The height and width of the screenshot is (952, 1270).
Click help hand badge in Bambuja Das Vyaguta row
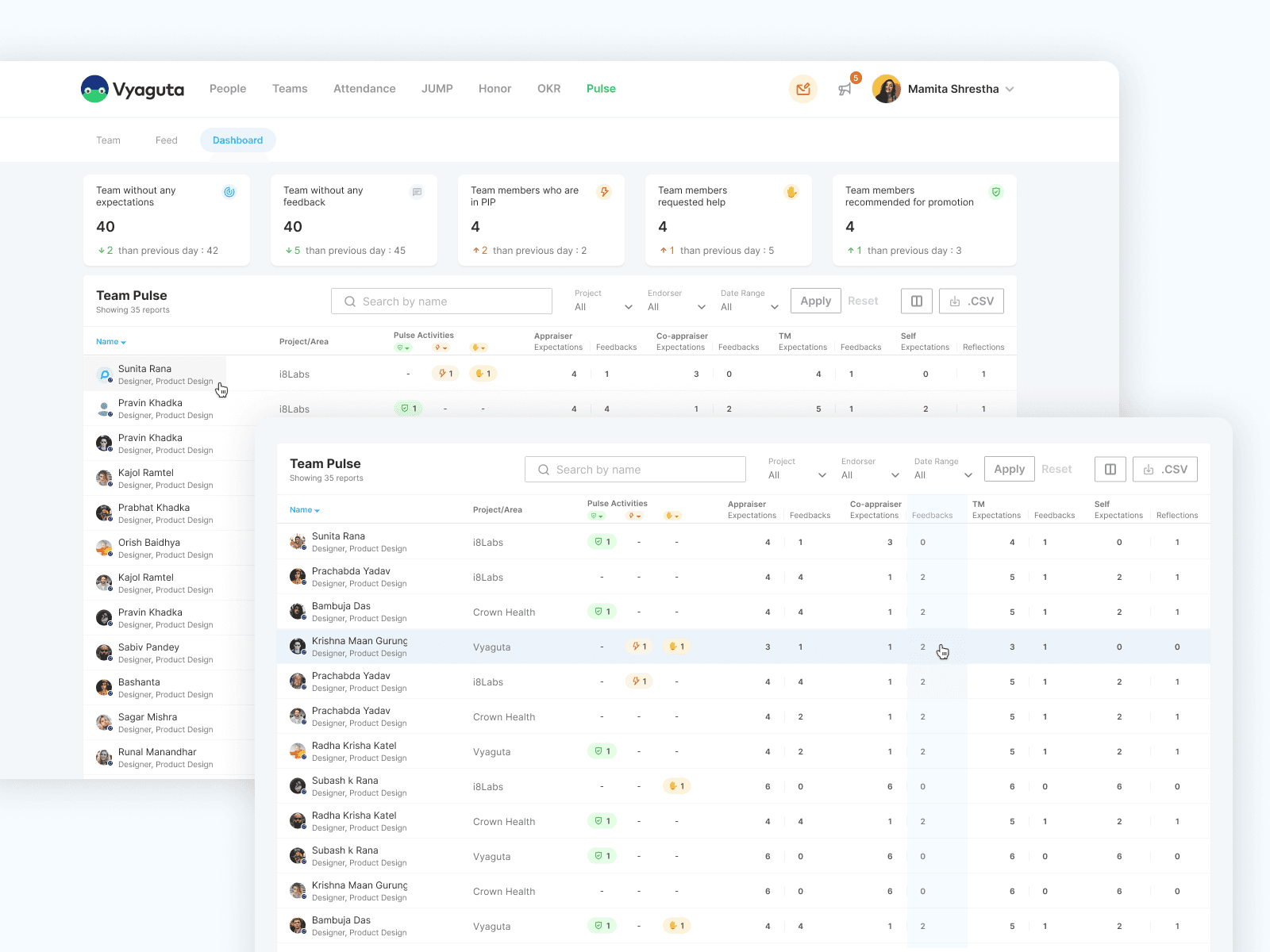point(676,926)
